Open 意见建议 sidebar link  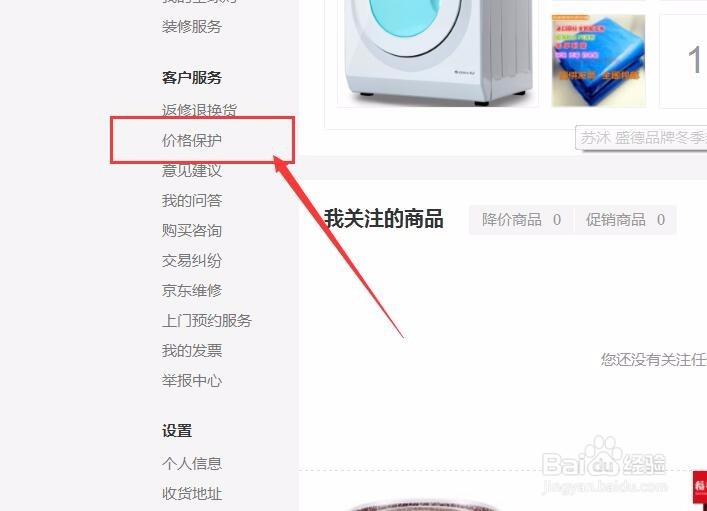[x=192, y=170]
